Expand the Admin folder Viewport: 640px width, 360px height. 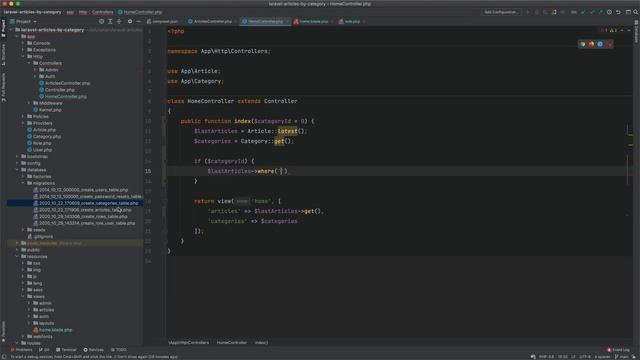35,70
